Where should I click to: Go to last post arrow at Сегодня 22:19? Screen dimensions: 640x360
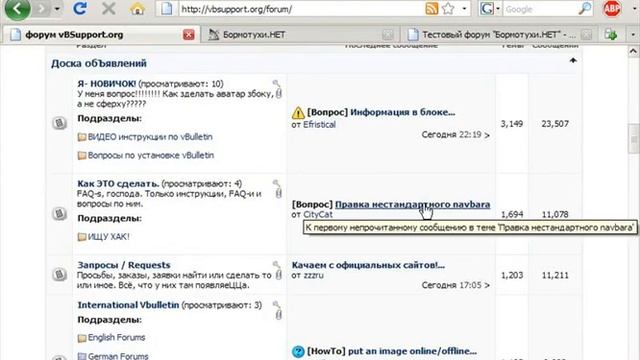[x=487, y=135]
